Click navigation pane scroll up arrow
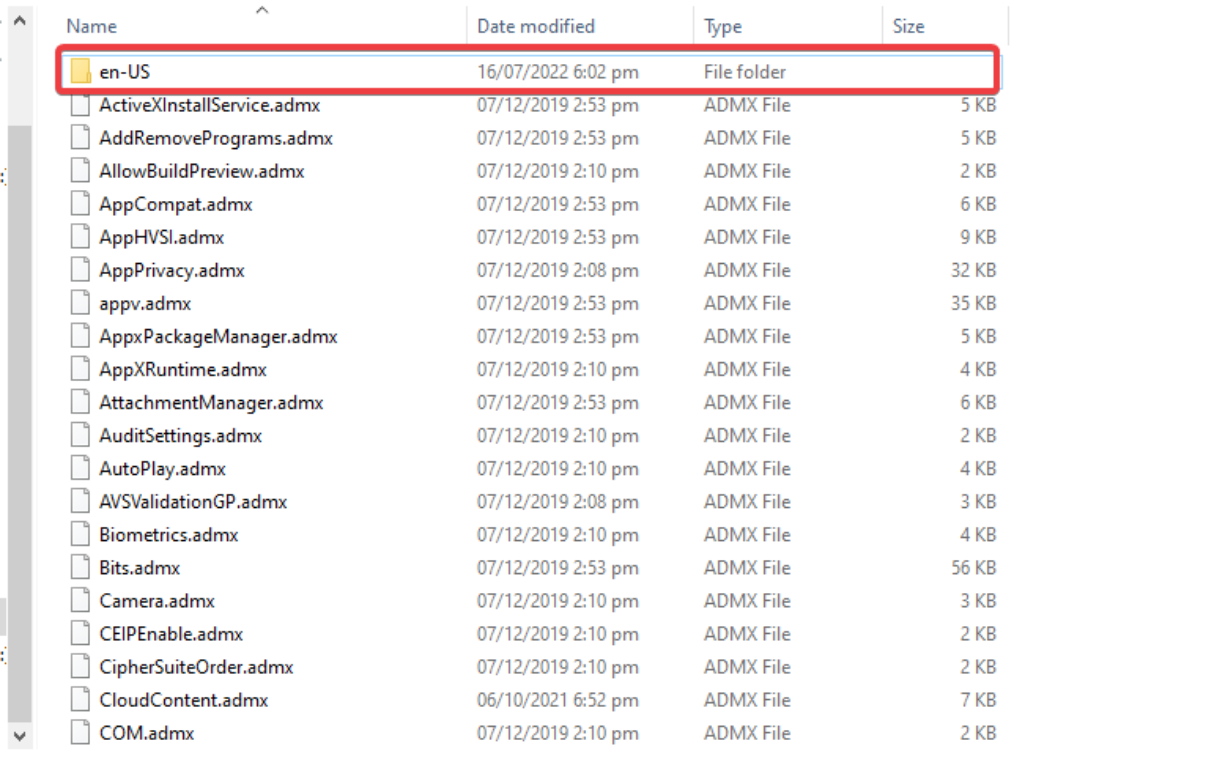The width and height of the screenshot is (1232, 768). click(x=19, y=19)
